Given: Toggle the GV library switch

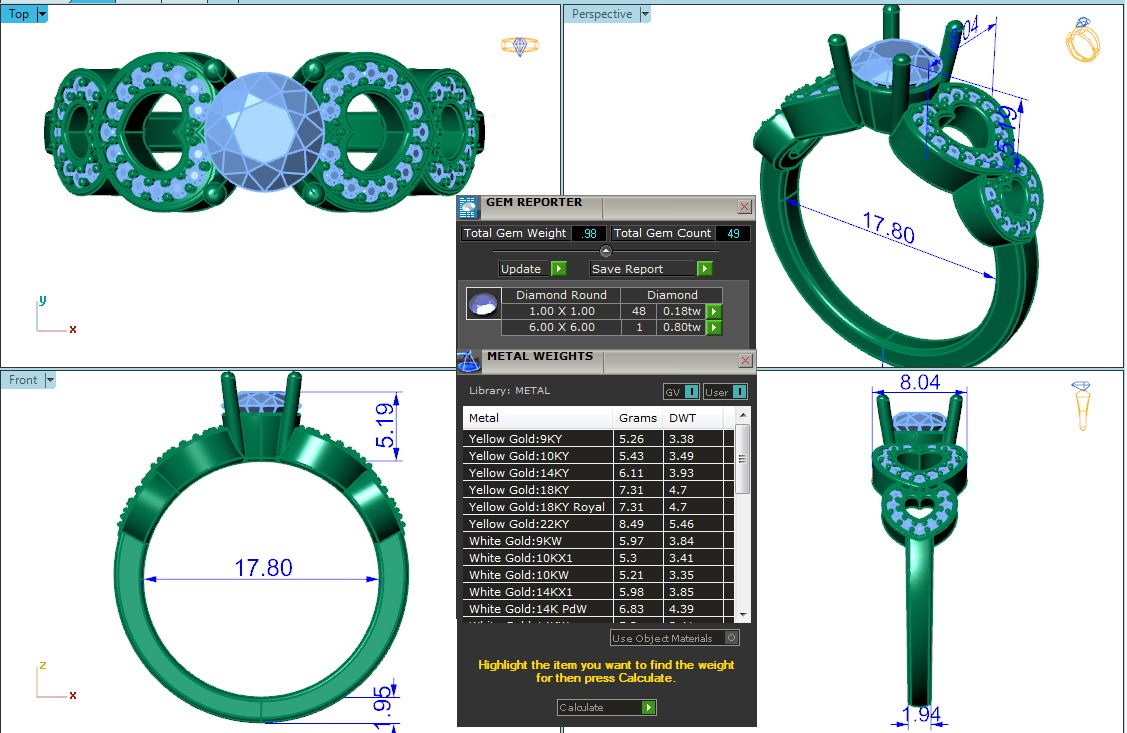Looking at the screenshot, I should coord(681,392).
